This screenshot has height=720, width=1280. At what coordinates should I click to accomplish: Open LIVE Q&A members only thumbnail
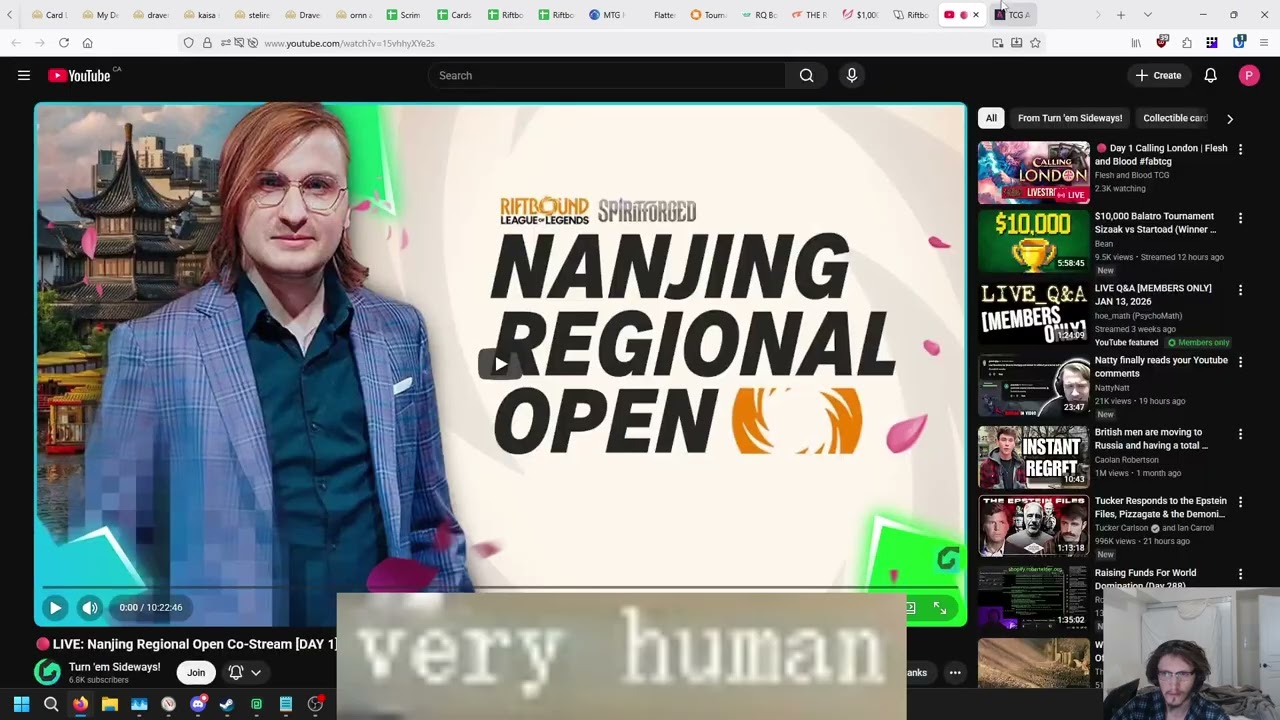click(x=1033, y=313)
